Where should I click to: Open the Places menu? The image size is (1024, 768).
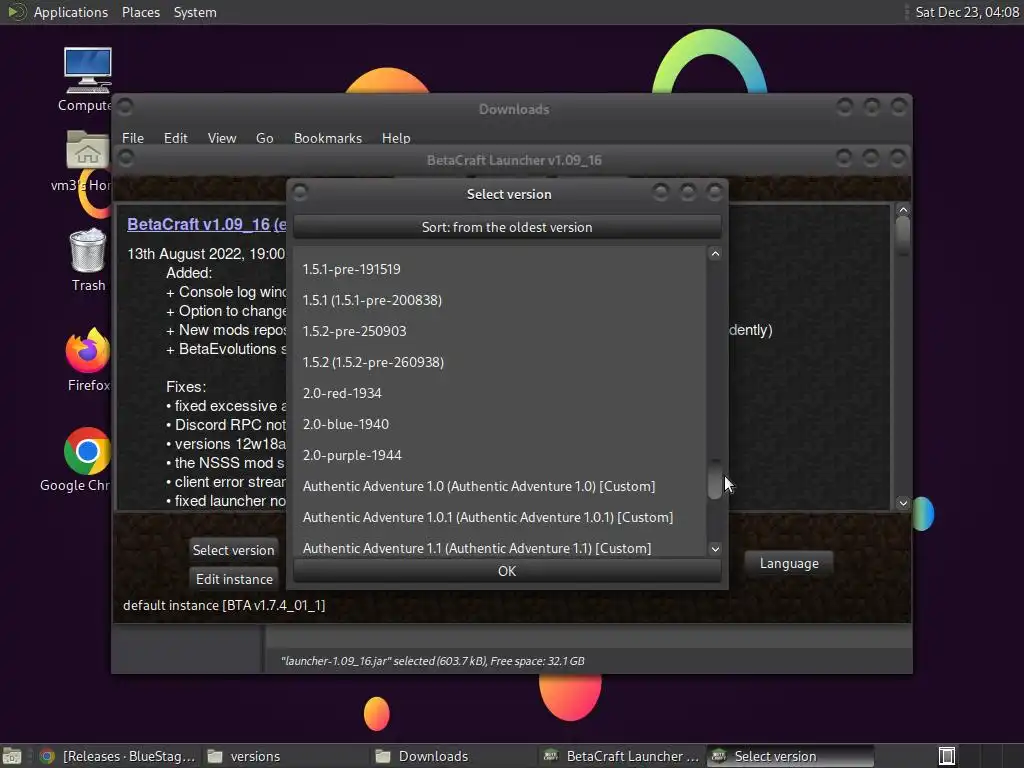pos(140,12)
